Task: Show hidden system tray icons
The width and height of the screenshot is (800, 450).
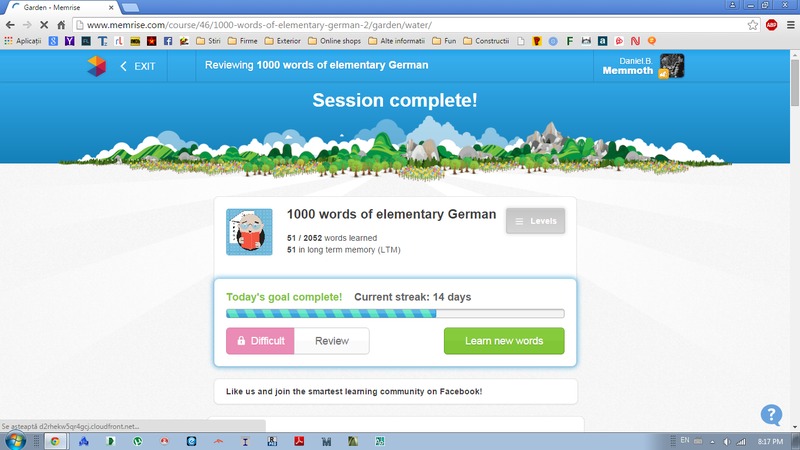Action: coord(712,442)
